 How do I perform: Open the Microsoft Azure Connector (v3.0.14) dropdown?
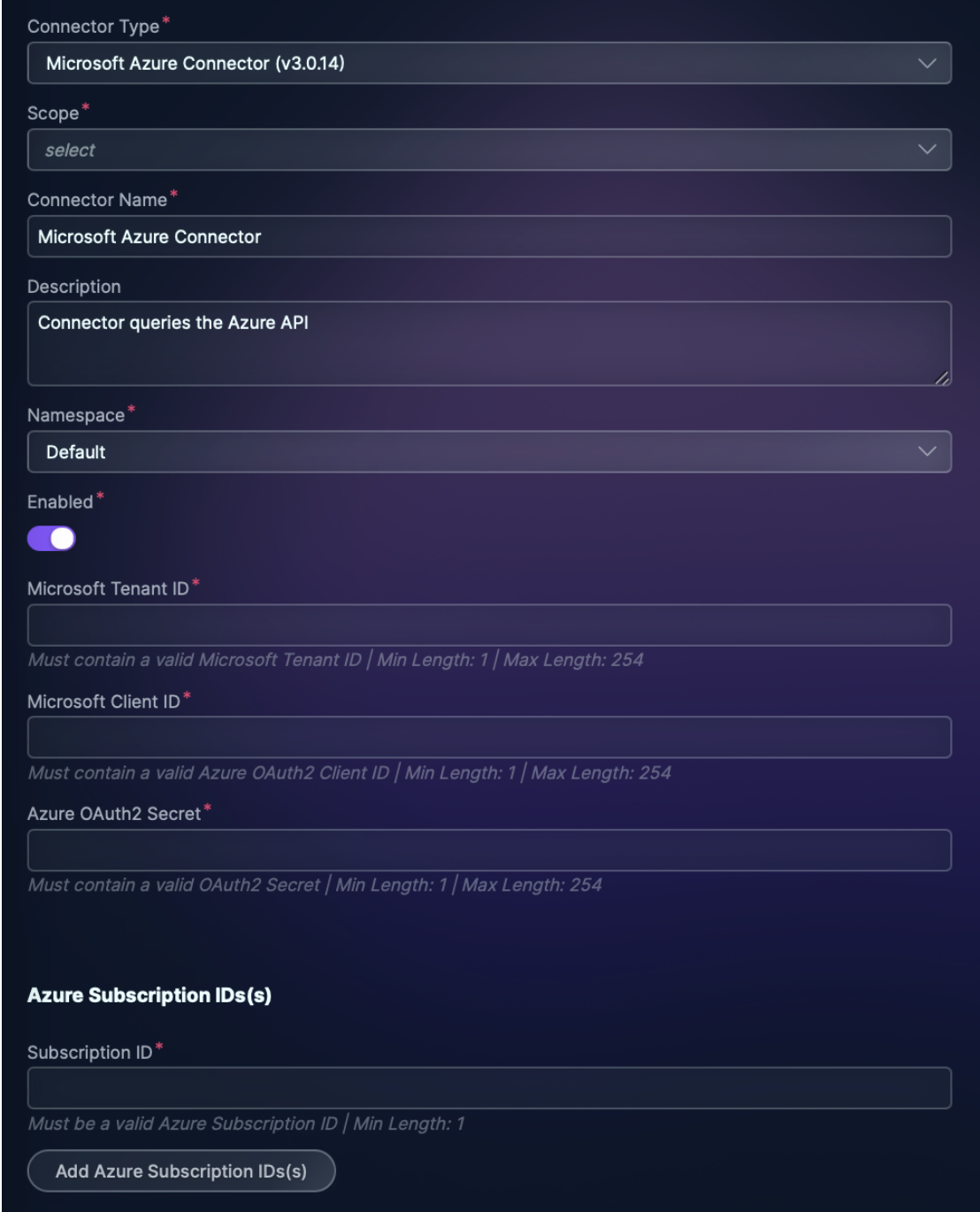(478, 64)
